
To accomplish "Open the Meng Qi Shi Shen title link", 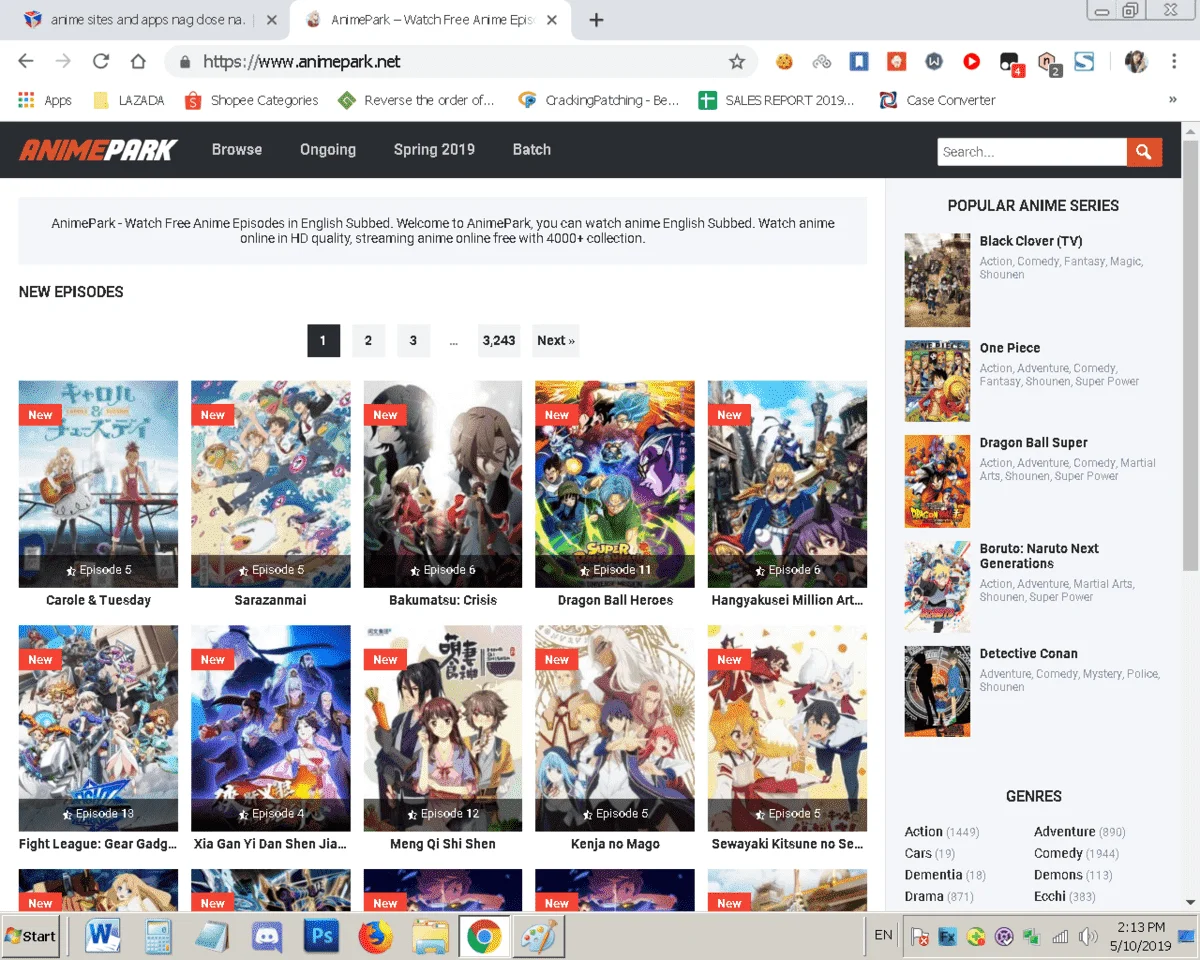I will [443, 844].
